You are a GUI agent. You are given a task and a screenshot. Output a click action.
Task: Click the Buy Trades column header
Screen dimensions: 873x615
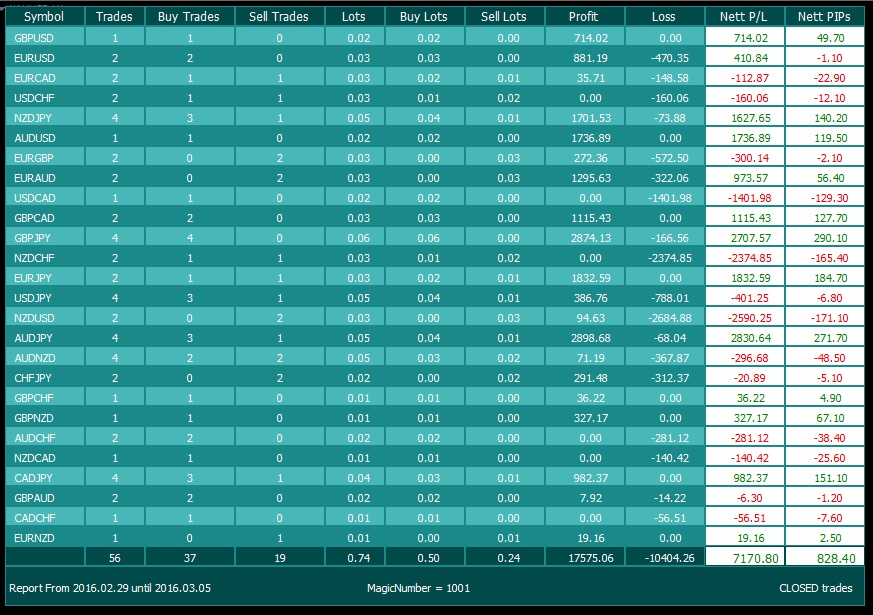[x=189, y=17]
